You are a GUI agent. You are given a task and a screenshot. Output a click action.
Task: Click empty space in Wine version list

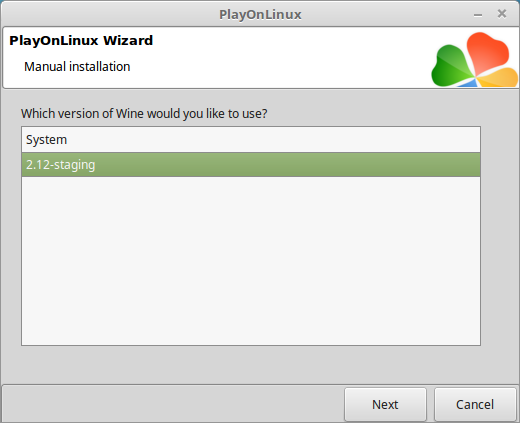251,261
